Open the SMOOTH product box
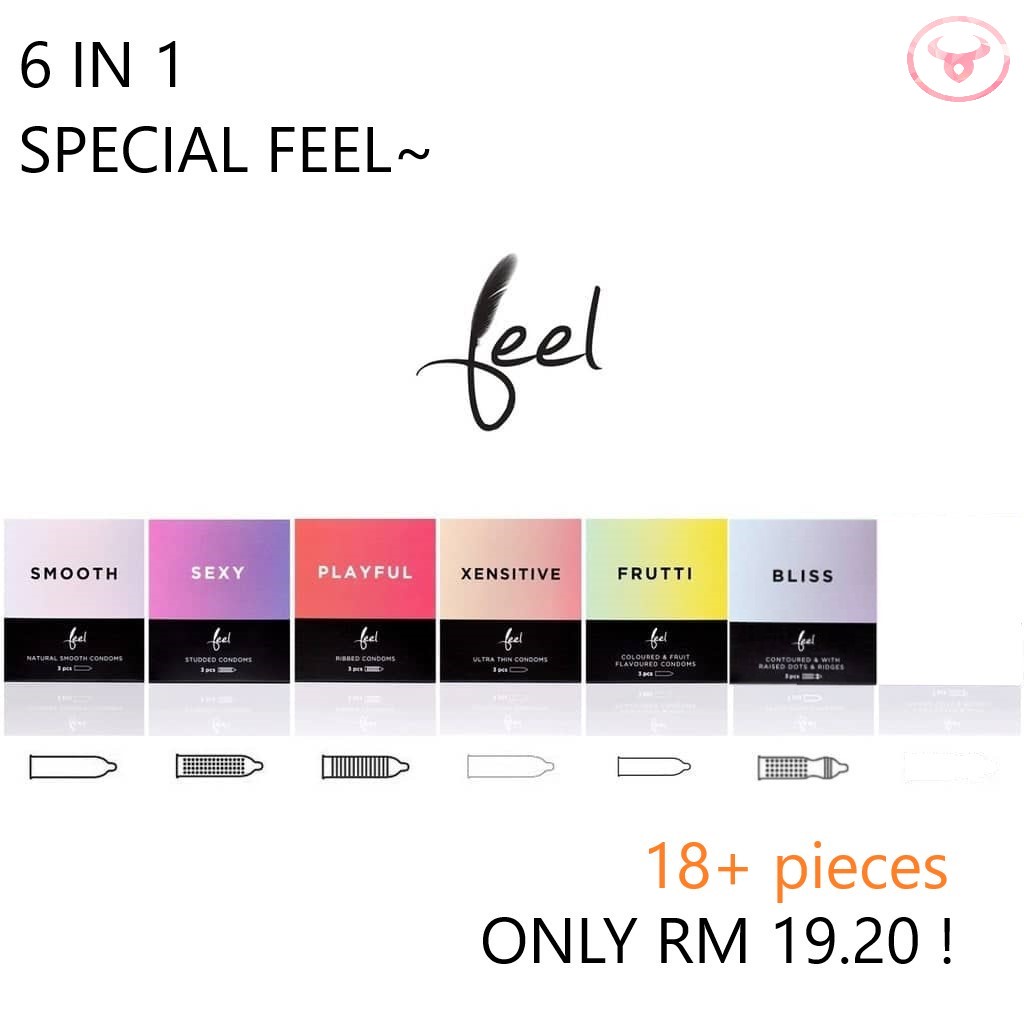The image size is (1024, 1024). coord(74,601)
